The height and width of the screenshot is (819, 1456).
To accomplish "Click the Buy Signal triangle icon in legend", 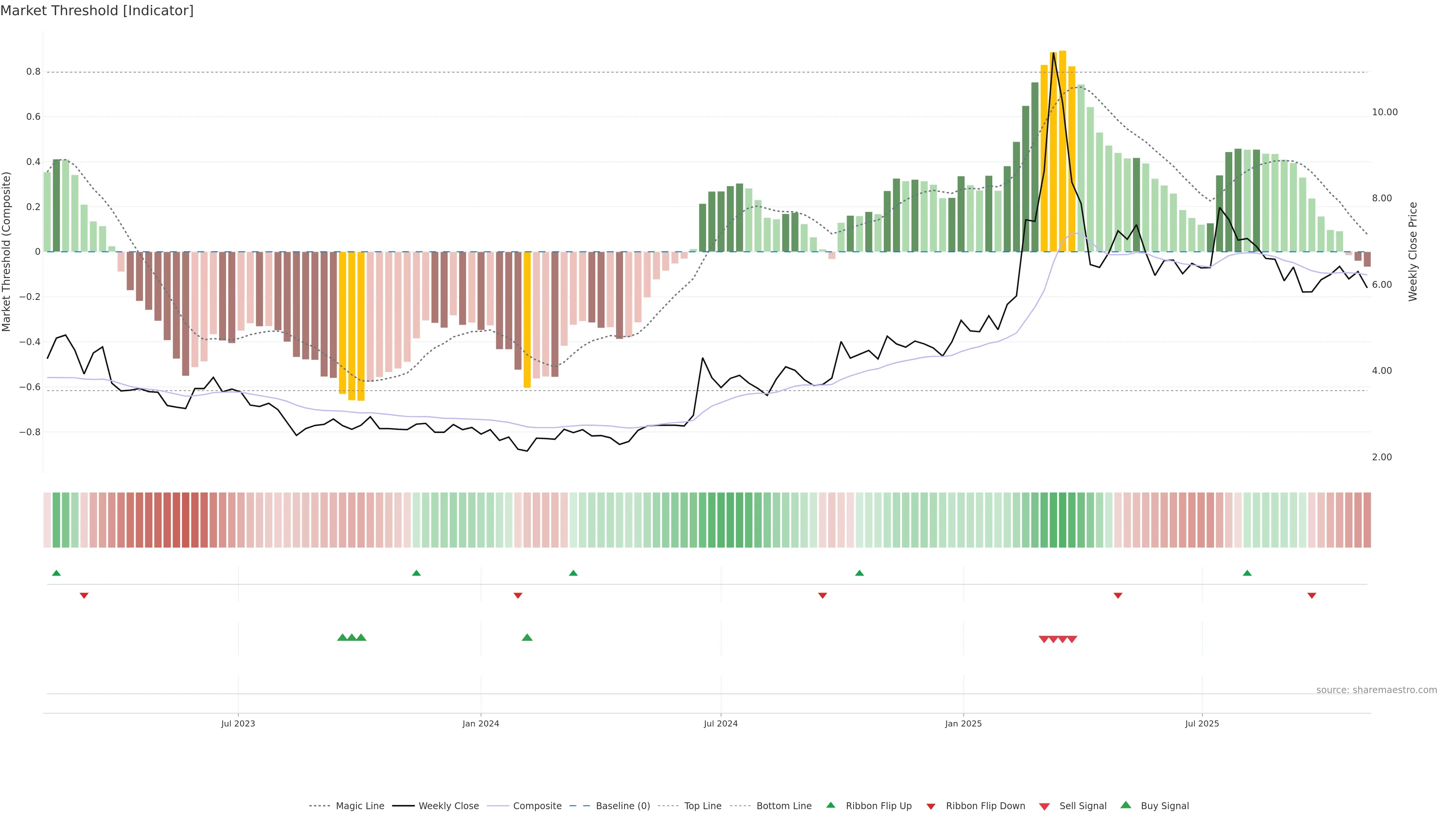I will tap(1125, 805).
